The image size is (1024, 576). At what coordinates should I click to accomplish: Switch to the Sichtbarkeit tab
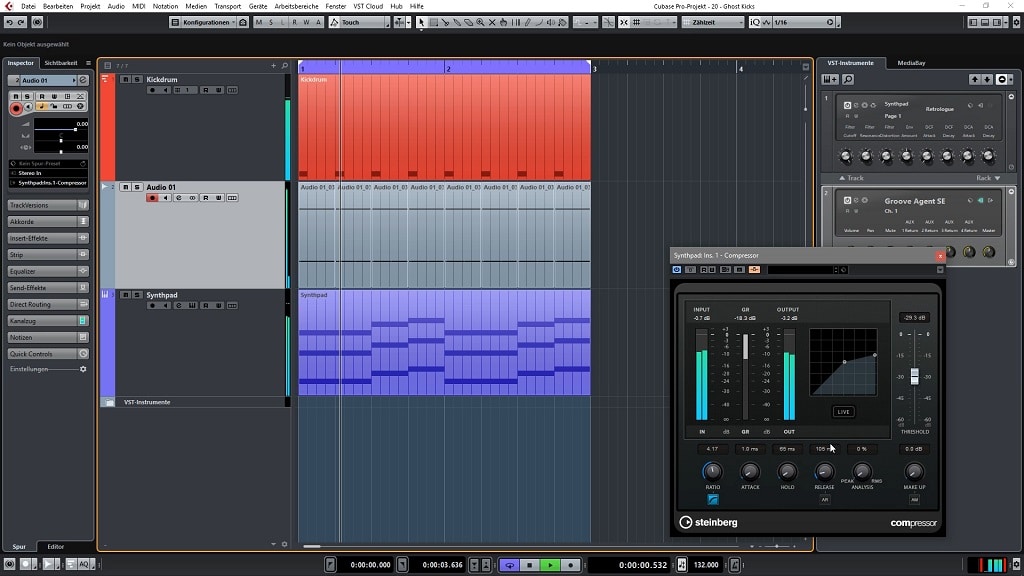click(x=61, y=63)
